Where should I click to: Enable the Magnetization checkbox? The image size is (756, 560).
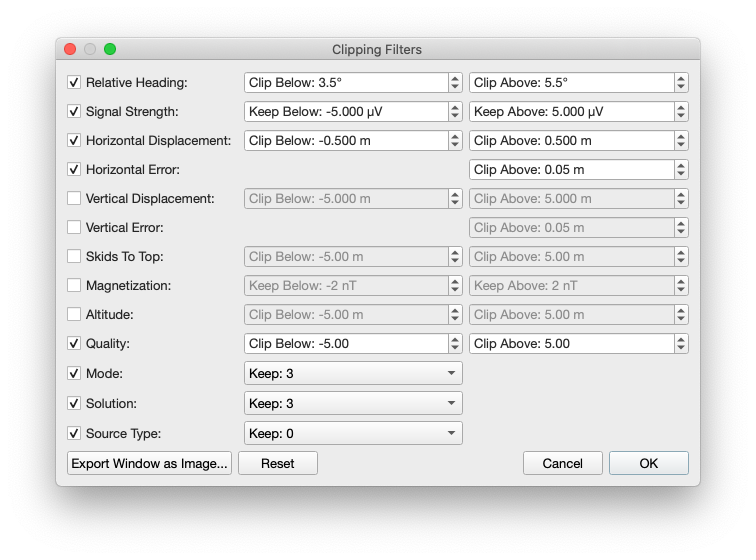point(74,285)
